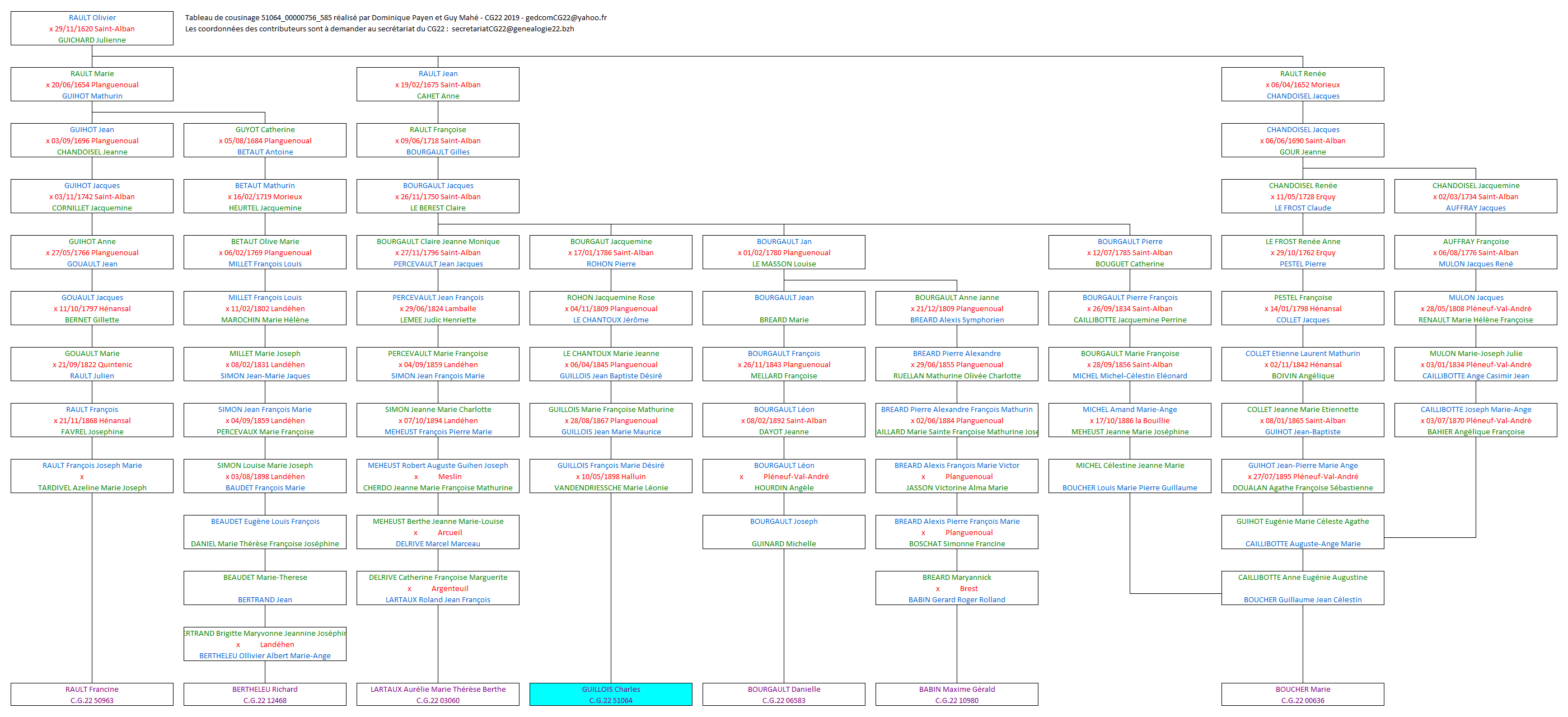Select the LARTAUX Aurélie Marie Thérèse Berthe box
The height and width of the screenshot is (717, 1568).
[x=437, y=694]
